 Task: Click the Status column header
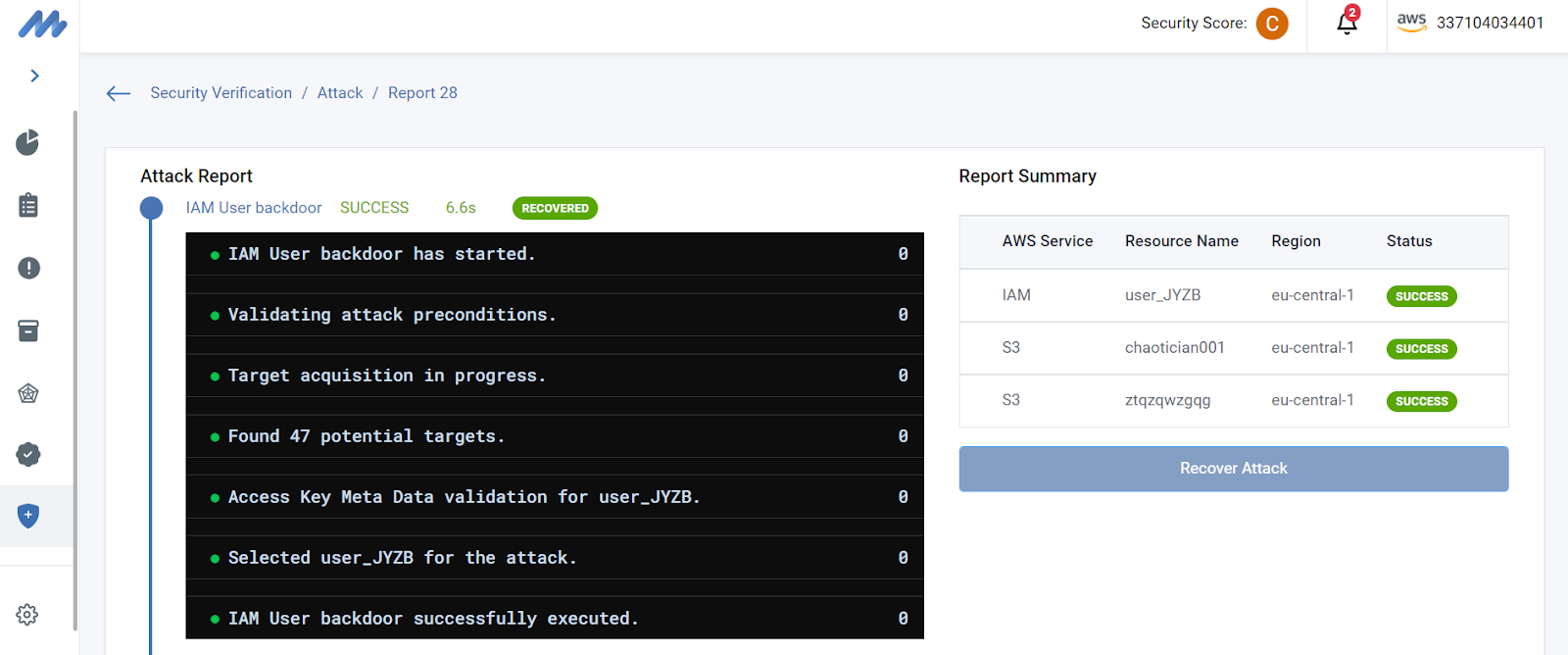(1409, 241)
